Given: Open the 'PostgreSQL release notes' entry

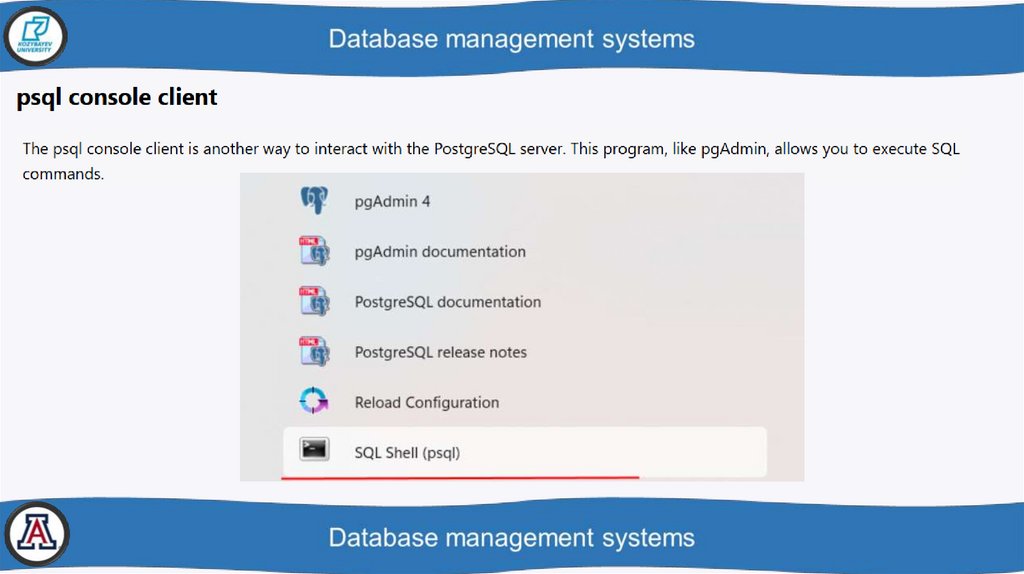Looking at the screenshot, I should 440,352.
